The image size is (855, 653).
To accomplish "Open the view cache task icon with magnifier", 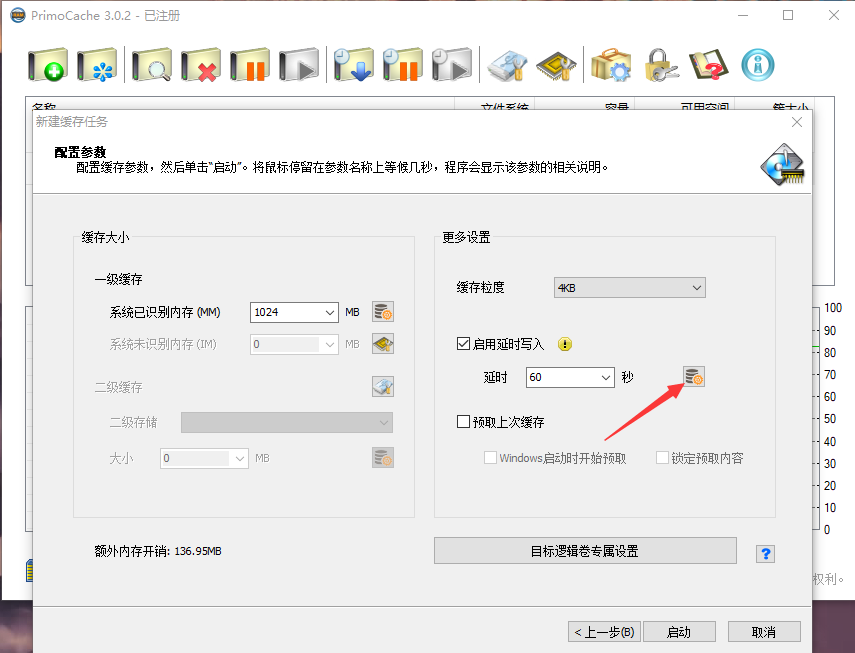I will point(152,65).
